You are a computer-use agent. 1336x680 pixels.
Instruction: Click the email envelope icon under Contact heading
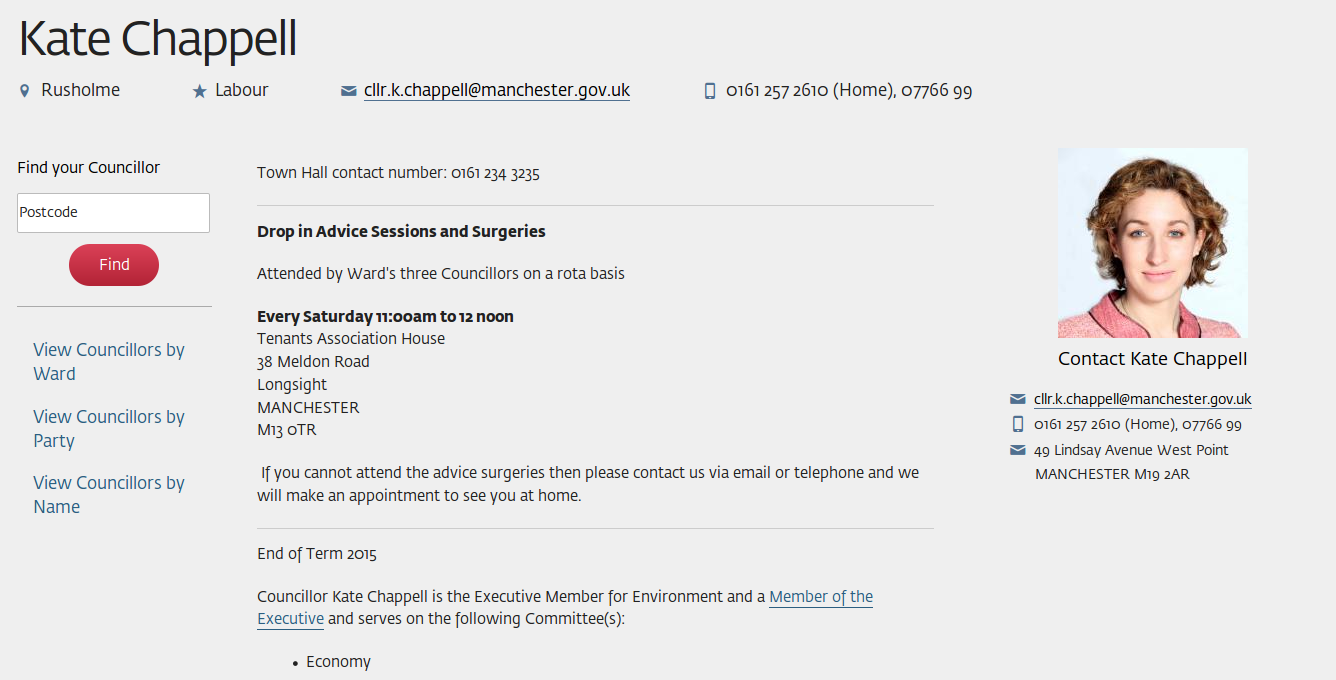coord(1018,399)
